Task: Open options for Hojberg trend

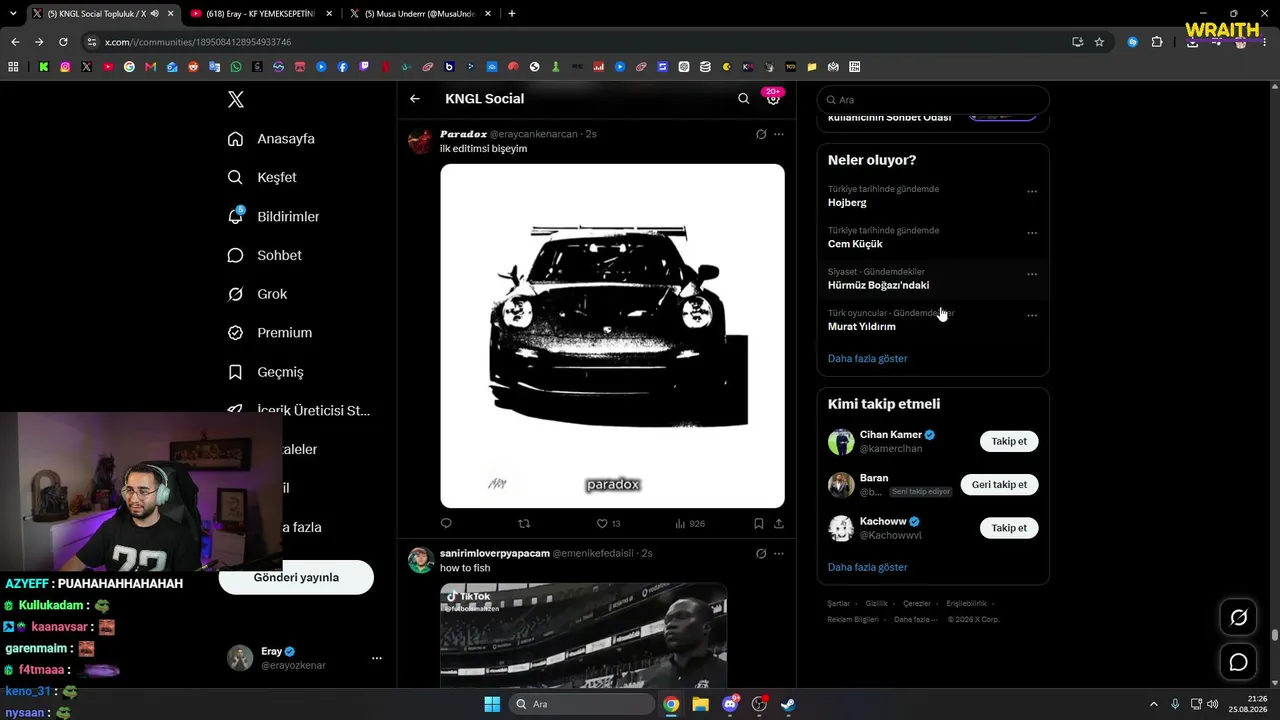Action: (x=1032, y=192)
